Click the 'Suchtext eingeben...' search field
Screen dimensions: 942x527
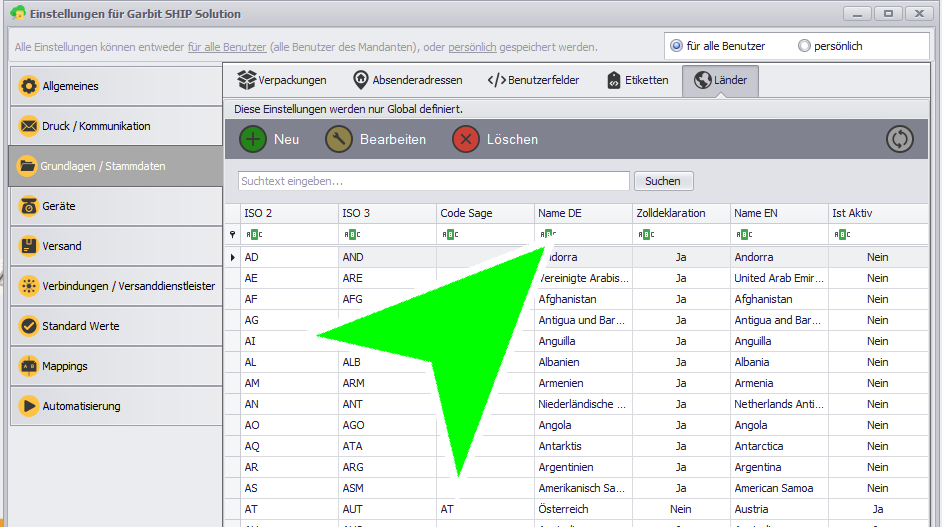tap(434, 181)
